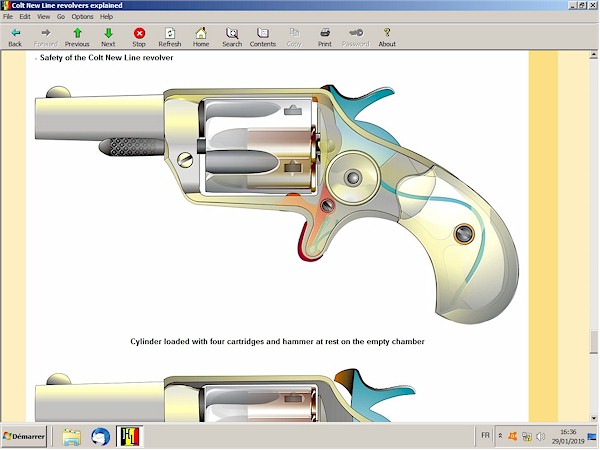Click the heading 'Safety of the Colt New Line revolver'
Viewport: 600px width, 450px height.
(106, 58)
